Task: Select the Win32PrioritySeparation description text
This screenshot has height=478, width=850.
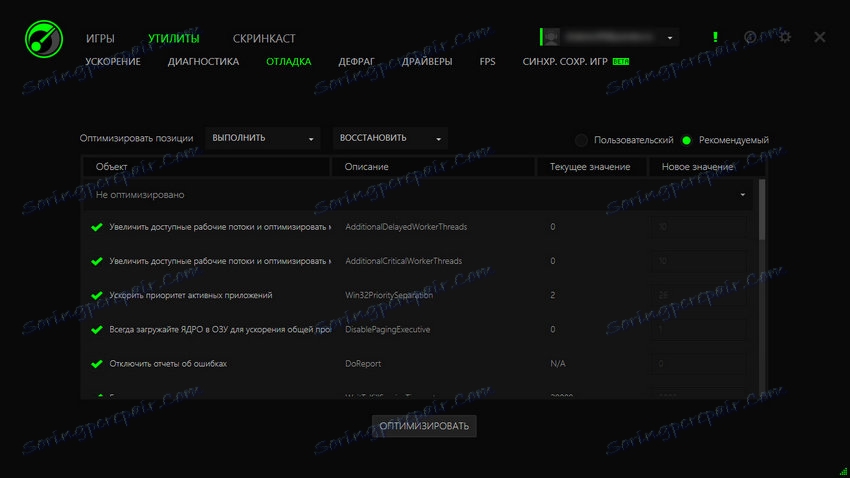Action: [x=389, y=295]
